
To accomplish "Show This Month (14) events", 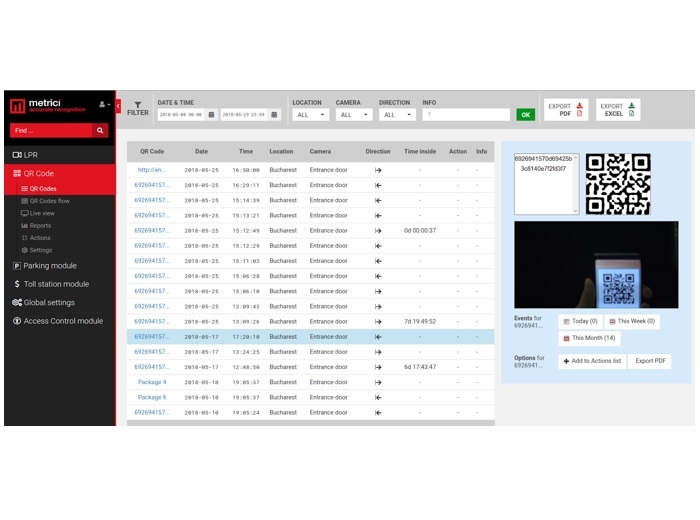I will [589, 338].
